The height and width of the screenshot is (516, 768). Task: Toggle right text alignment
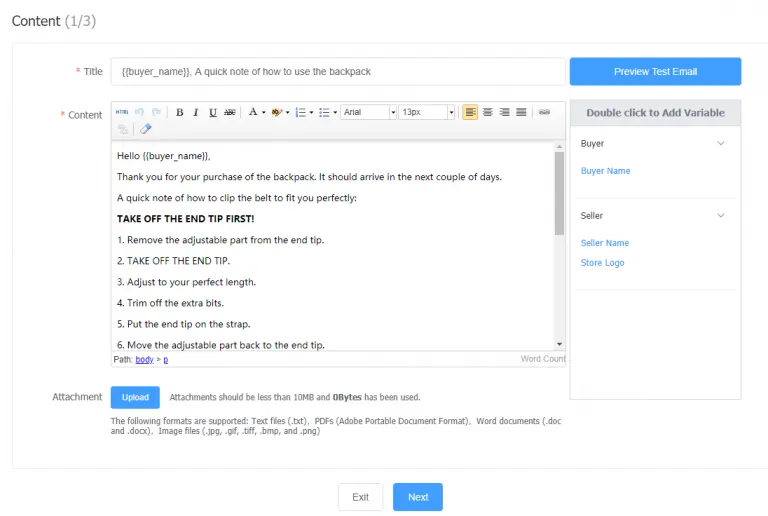504,113
